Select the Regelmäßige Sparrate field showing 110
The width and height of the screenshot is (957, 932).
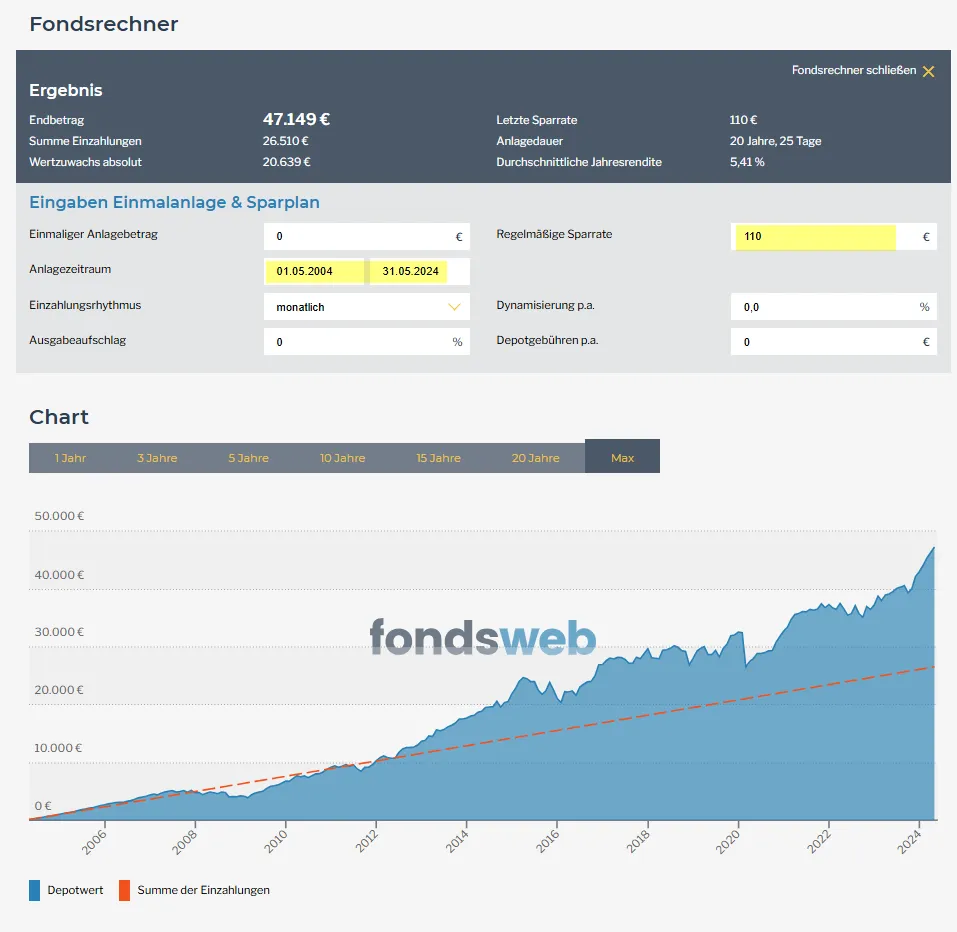coord(814,237)
